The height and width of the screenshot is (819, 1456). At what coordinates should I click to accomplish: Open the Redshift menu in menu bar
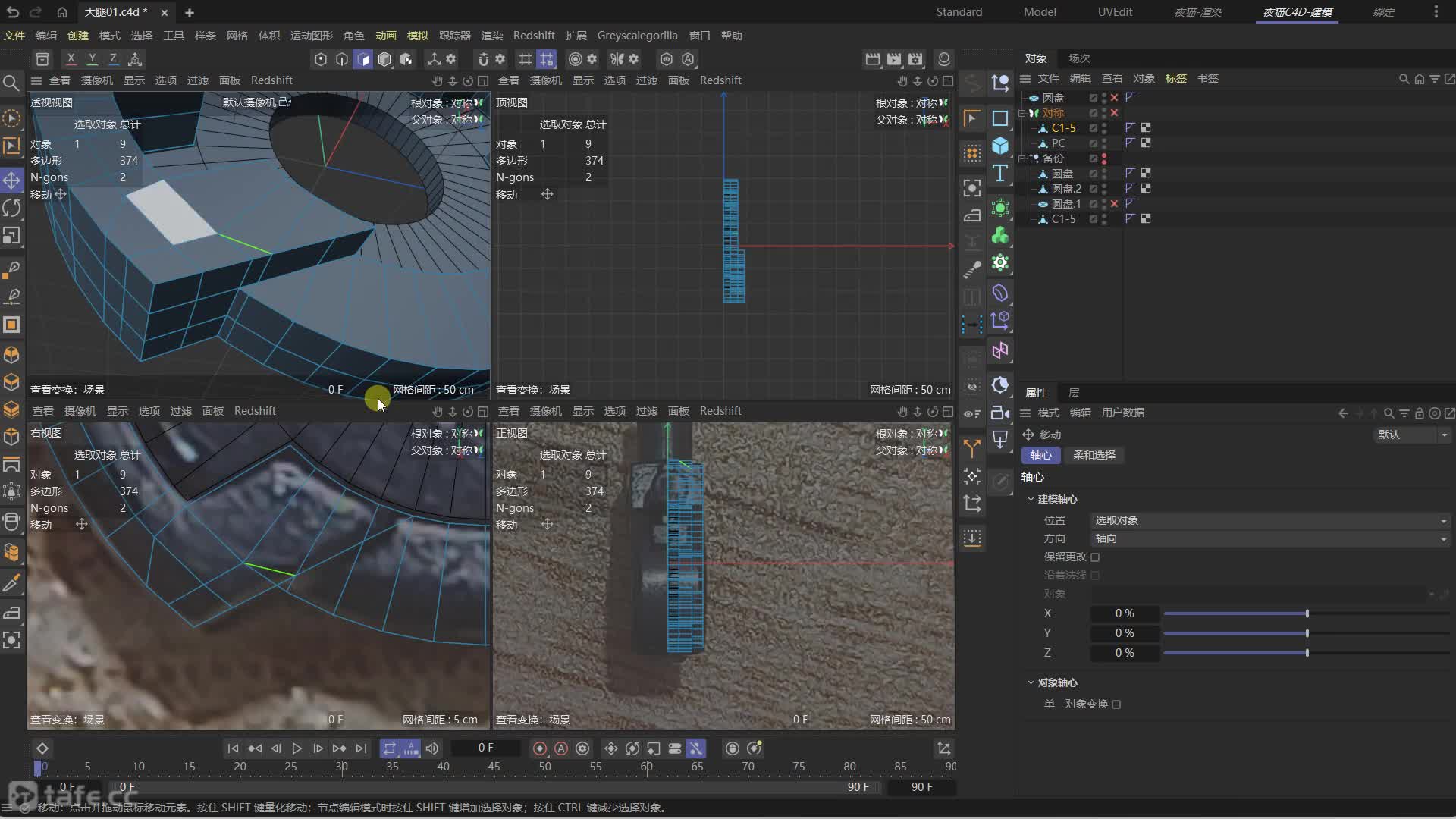(533, 36)
